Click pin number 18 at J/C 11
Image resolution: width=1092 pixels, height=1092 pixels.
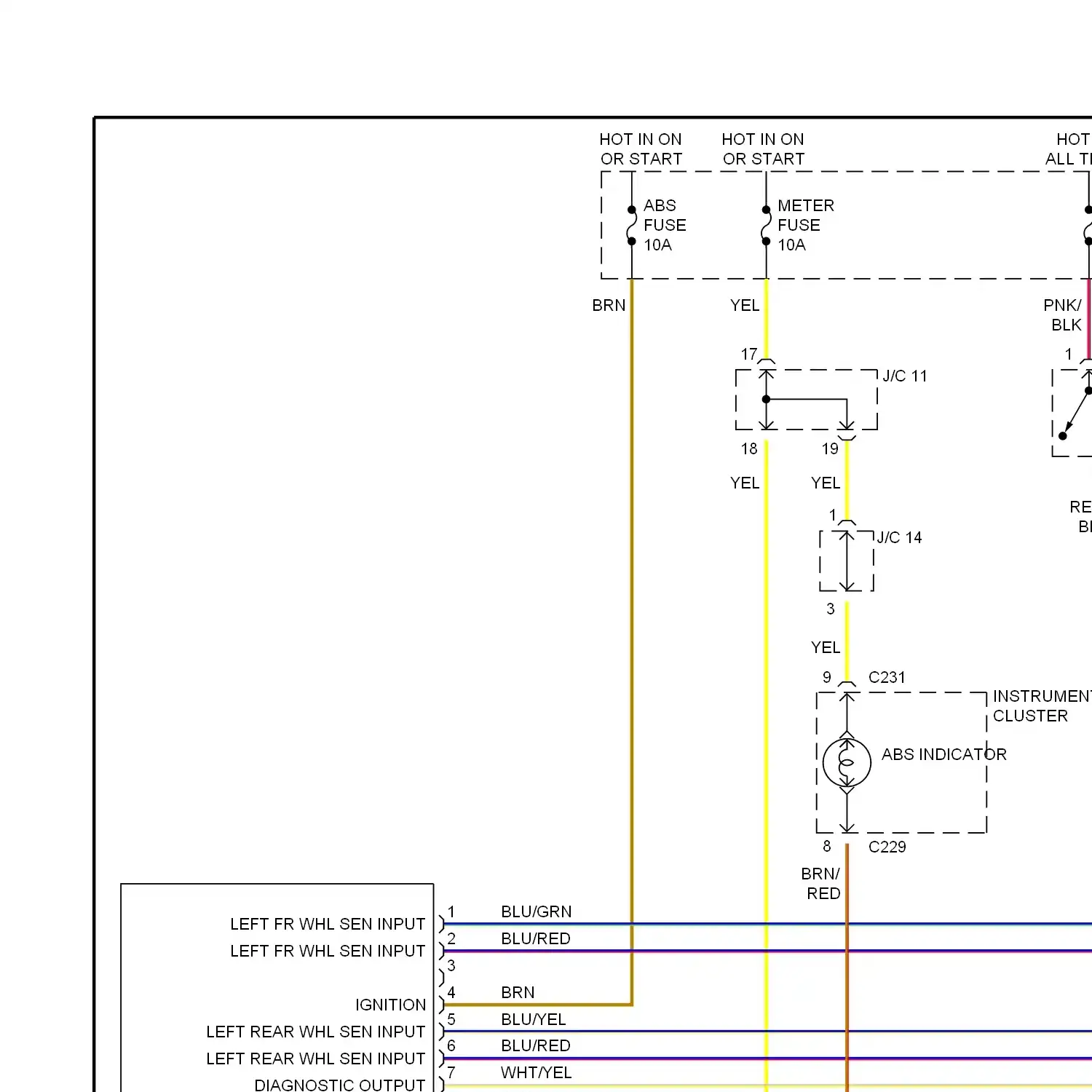pos(749,449)
